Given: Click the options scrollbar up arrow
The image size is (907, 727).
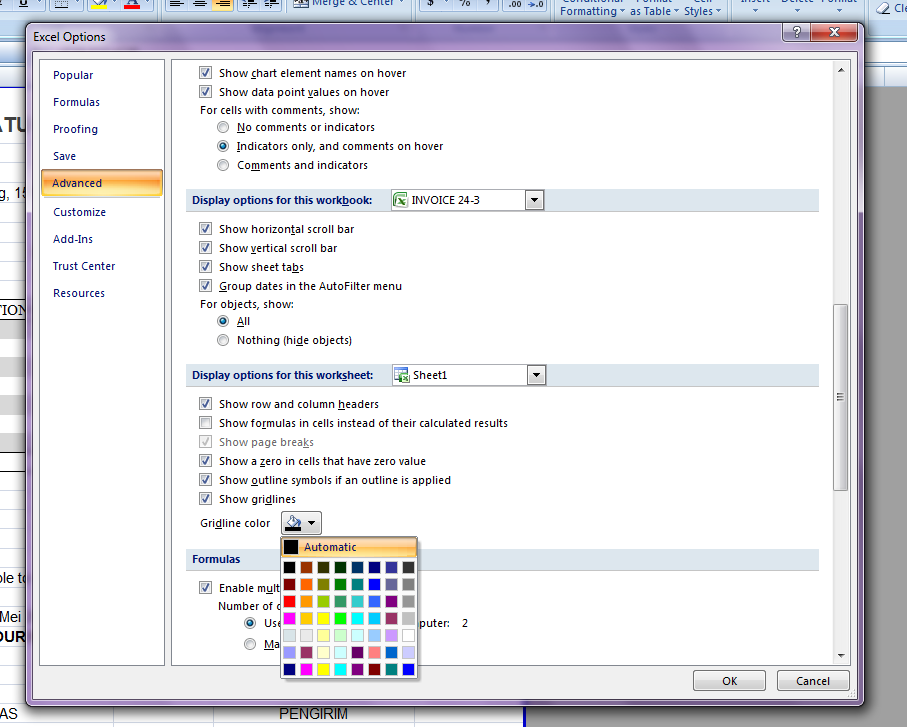Looking at the screenshot, I should point(841,70).
